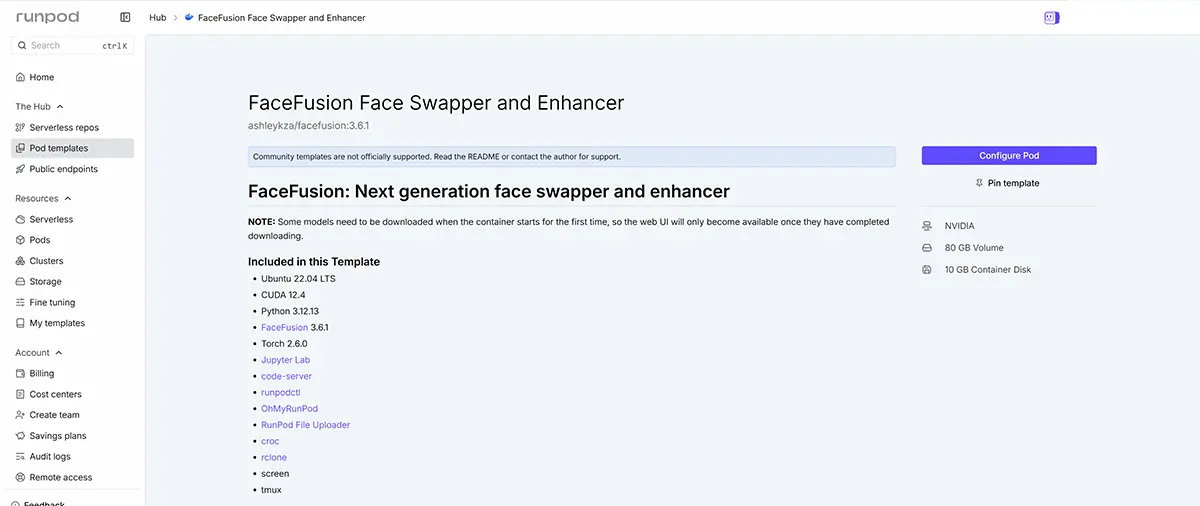Click the Audit logs icon

21,457
